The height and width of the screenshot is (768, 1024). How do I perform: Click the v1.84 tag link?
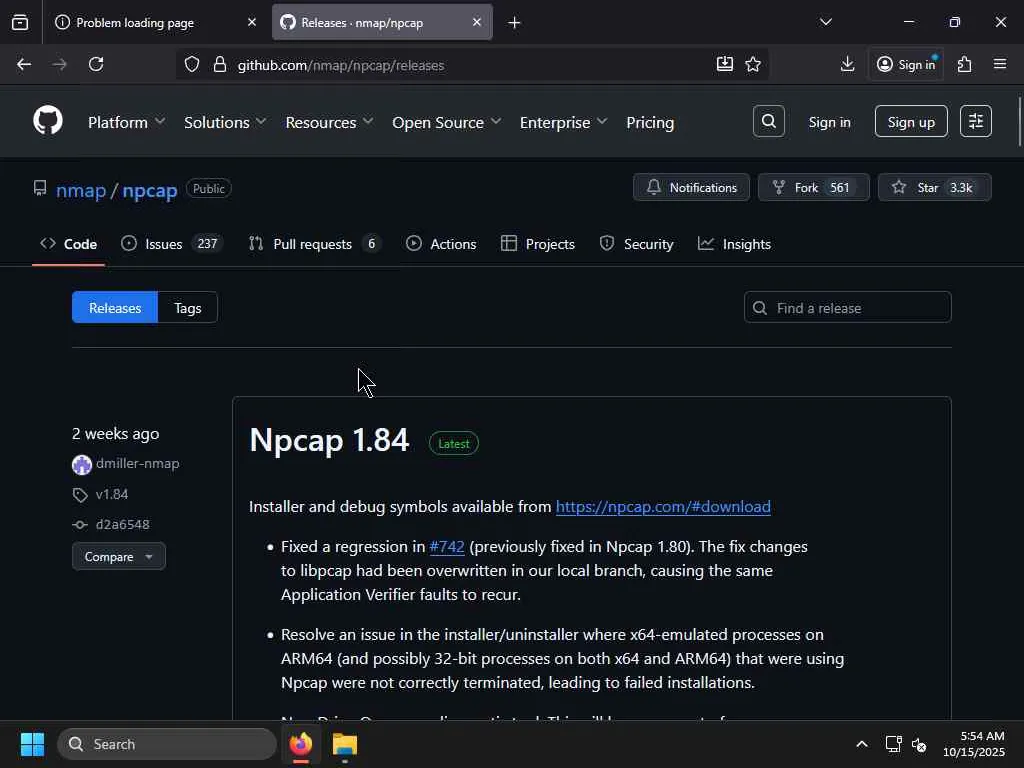[x=112, y=494]
